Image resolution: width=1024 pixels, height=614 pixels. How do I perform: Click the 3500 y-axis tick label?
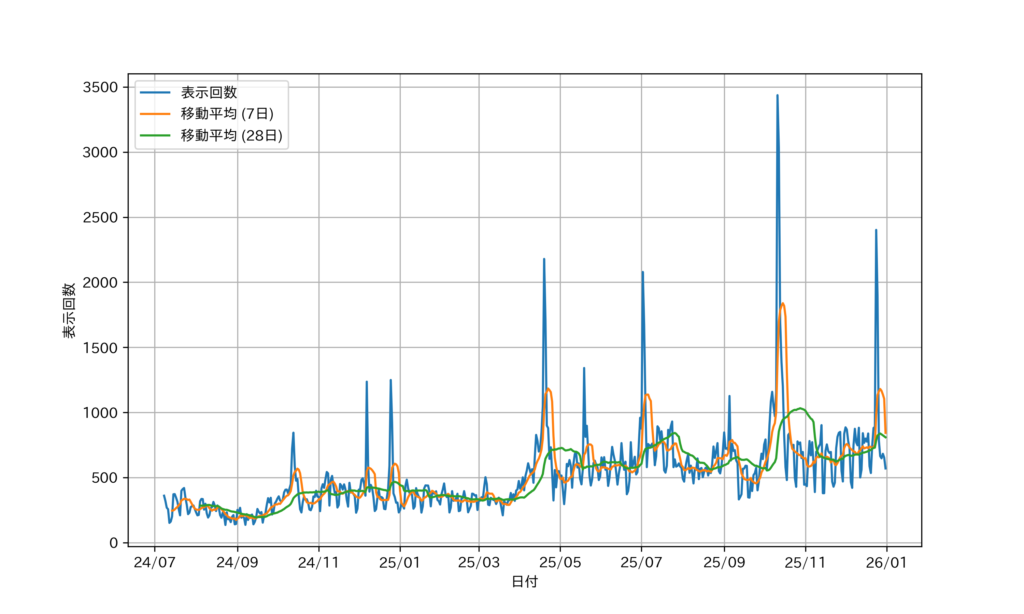(x=102, y=87)
